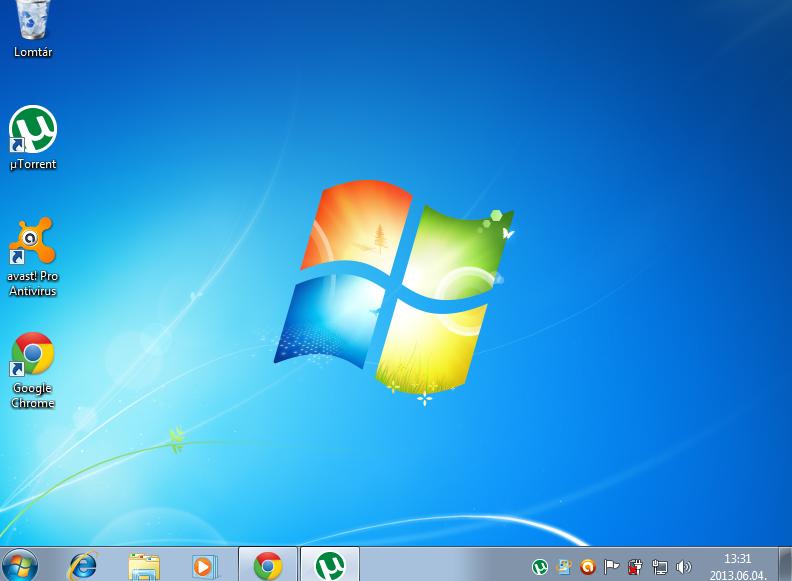Click the Lomtár label text
Image resolution: width=792 pixels, height=581 pixels.
[33, 52]
